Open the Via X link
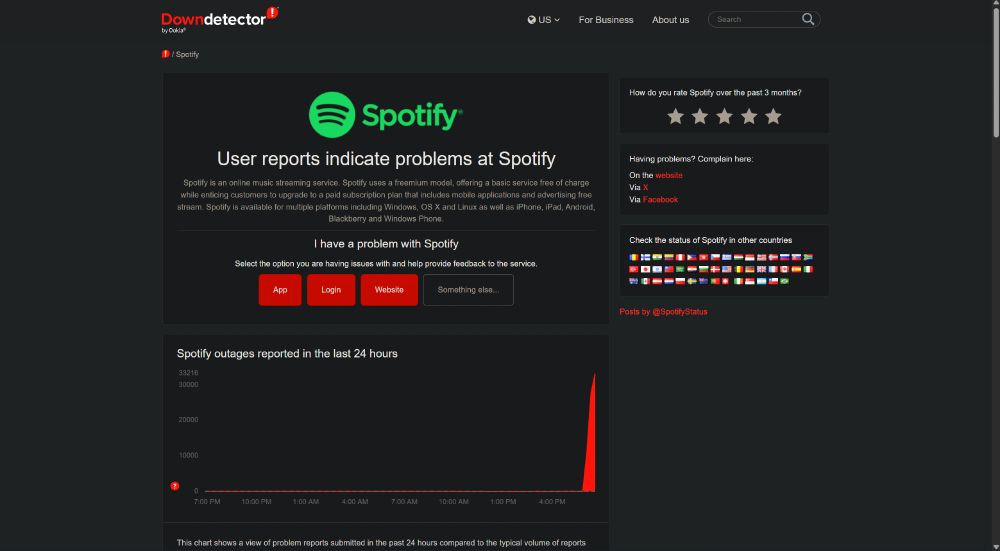The width and height of the screenshot is (1000, 551). [645, 187]
